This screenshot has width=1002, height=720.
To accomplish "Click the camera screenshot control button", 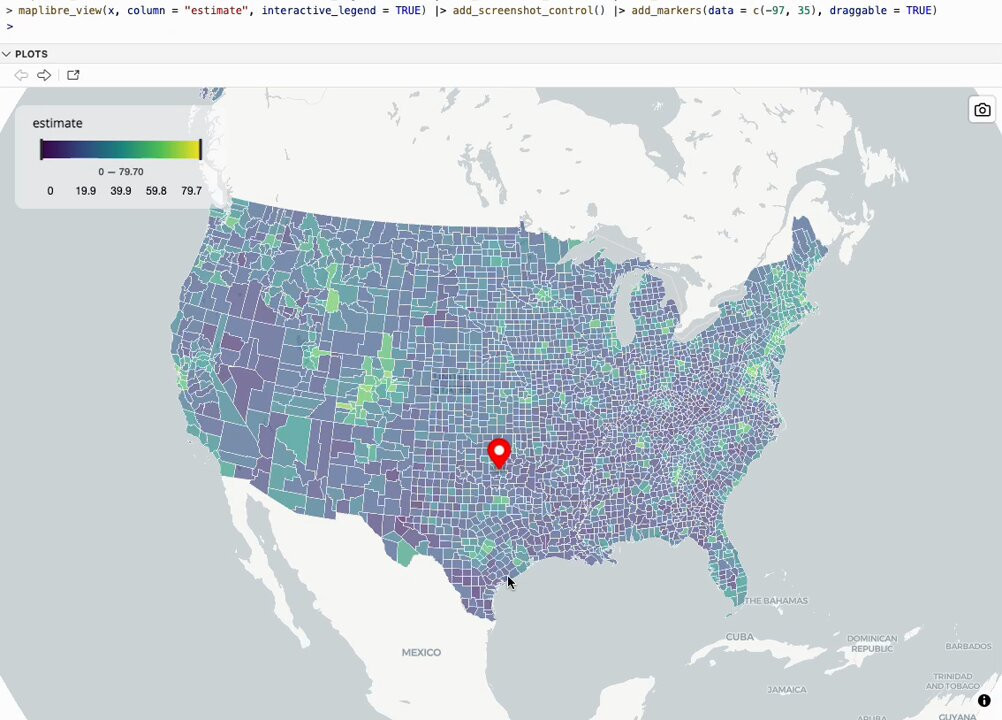I will (982, 110).
